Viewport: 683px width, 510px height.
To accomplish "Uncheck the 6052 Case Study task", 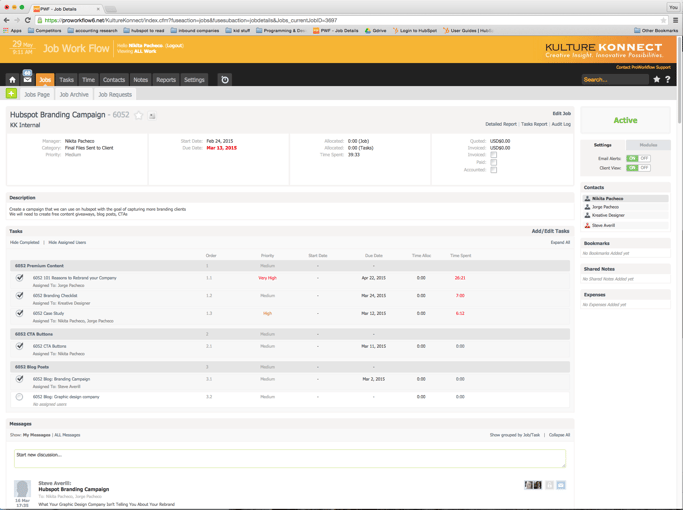I will pos(20,313).
